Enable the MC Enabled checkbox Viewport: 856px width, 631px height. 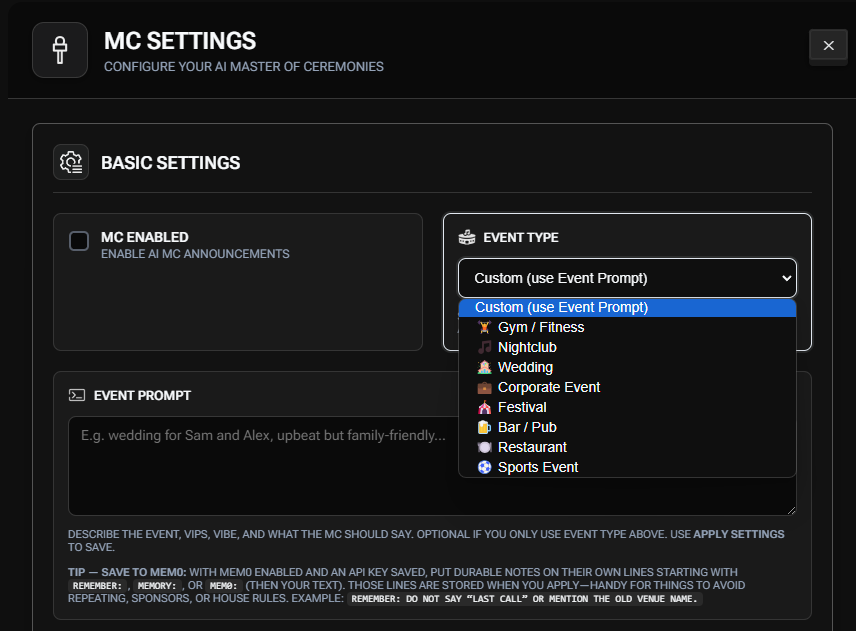pos(79,241)
